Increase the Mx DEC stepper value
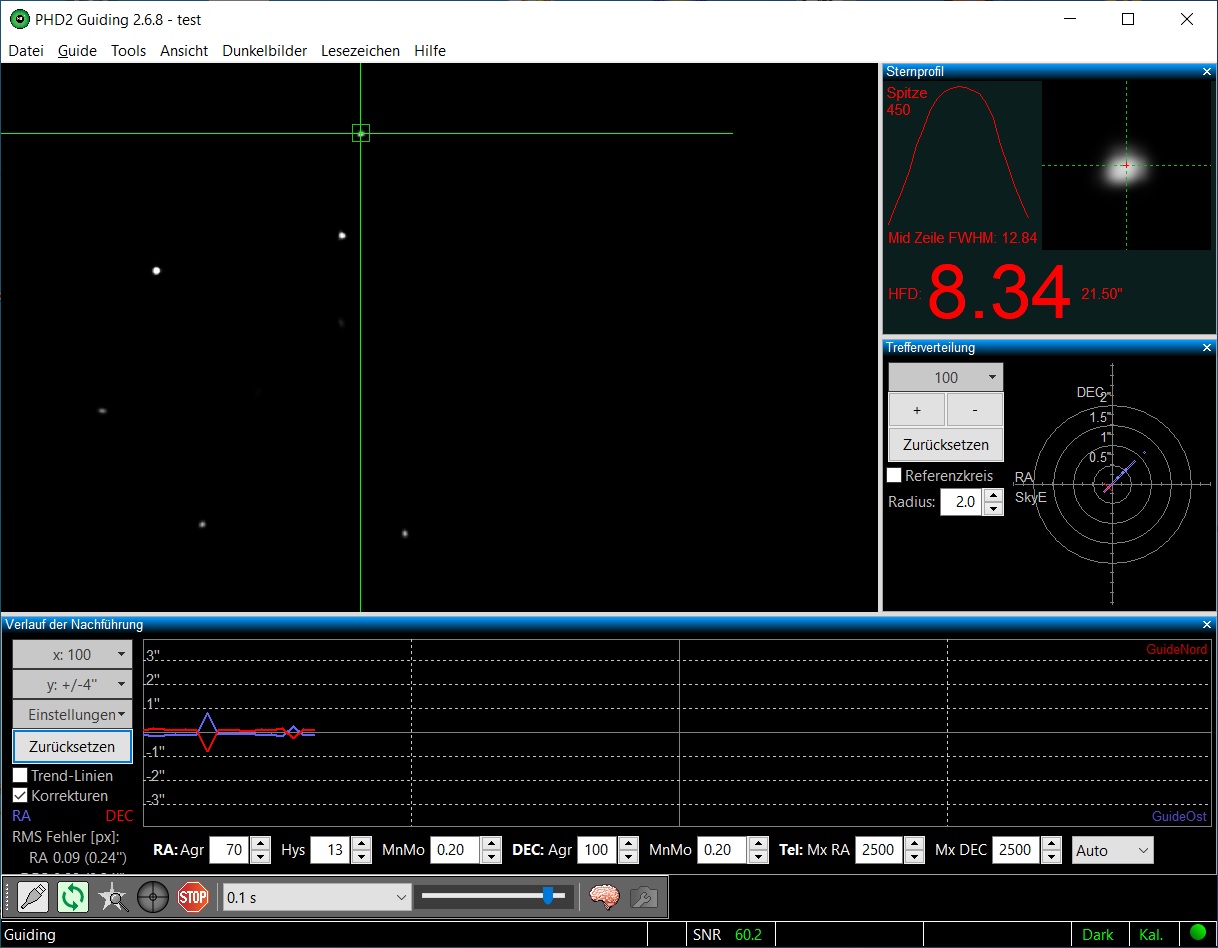This screenshot has height=948, width=1218. [x=1051, y=844]
